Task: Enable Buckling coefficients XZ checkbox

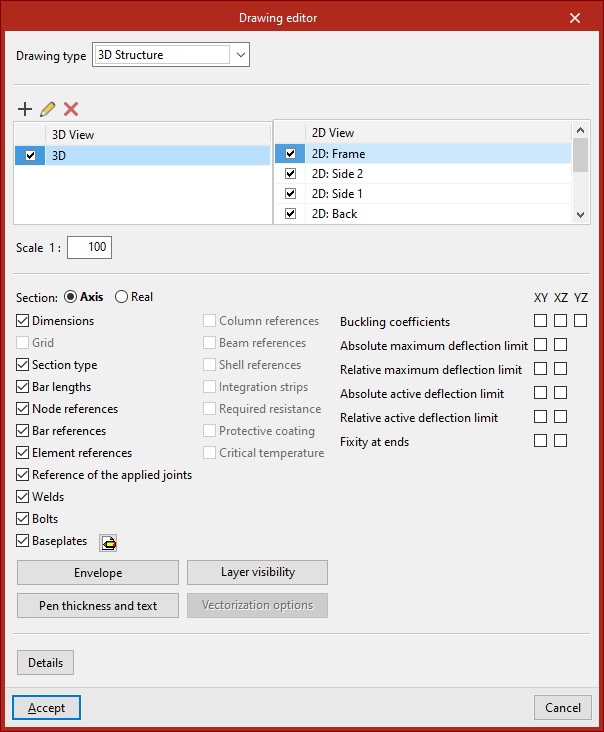Action: pyautogui.click(x=561, y=321)
